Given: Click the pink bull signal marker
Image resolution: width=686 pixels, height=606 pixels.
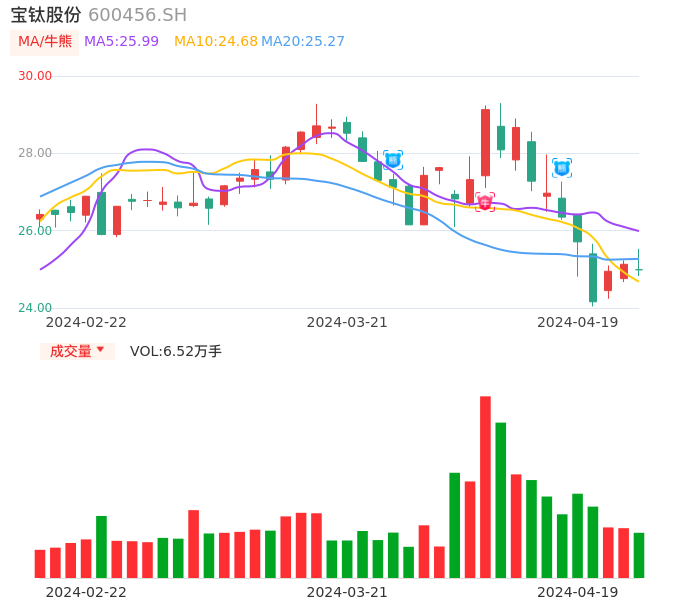Looking at the screenshot, I should click(485, 202).
